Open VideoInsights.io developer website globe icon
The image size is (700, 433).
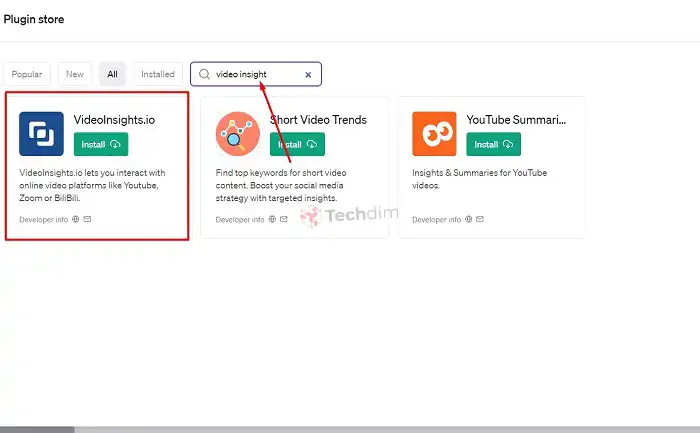(x=75, y=219)
